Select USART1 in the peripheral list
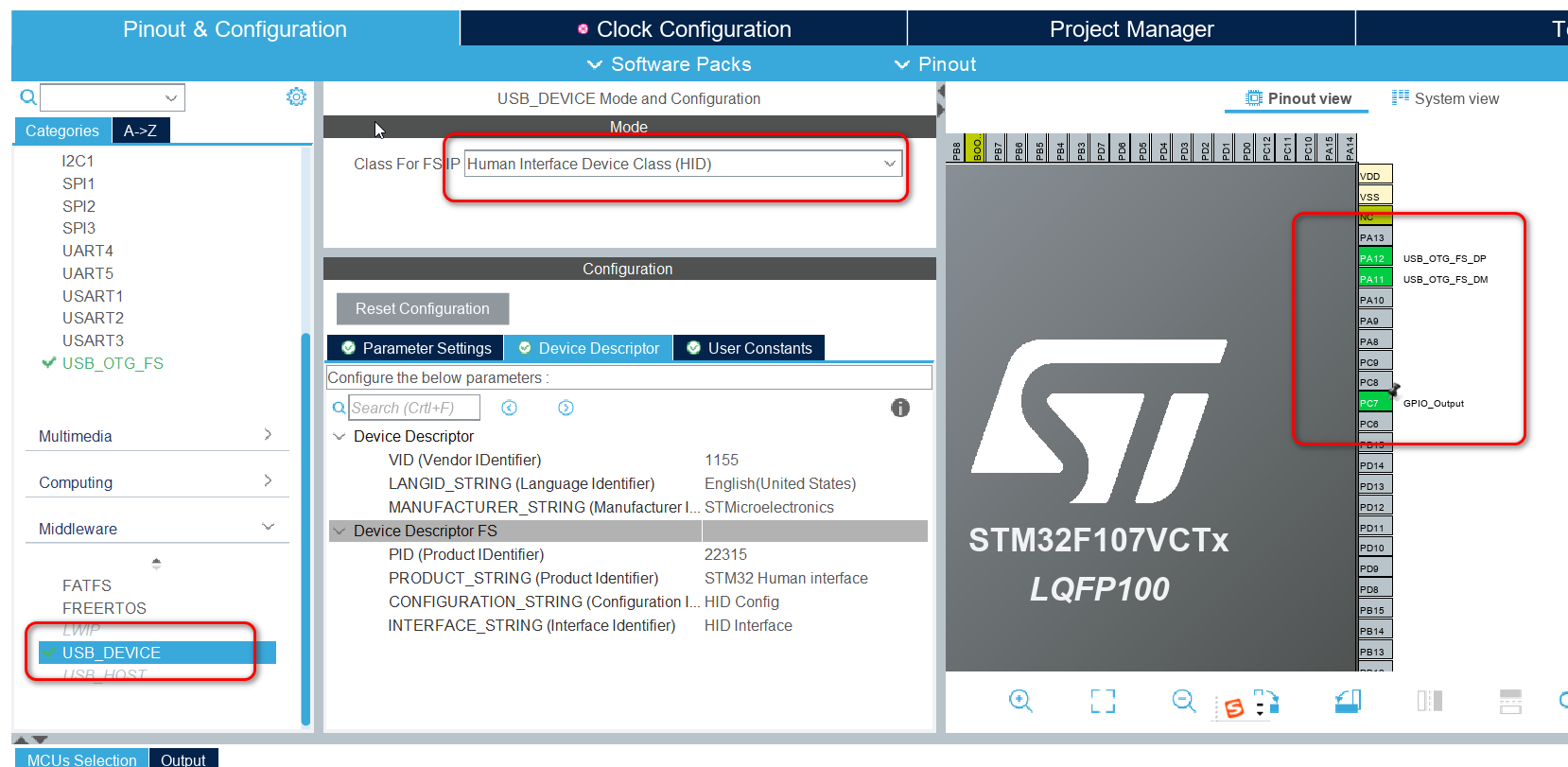The image size is (1568, 767). pos(93,296)
